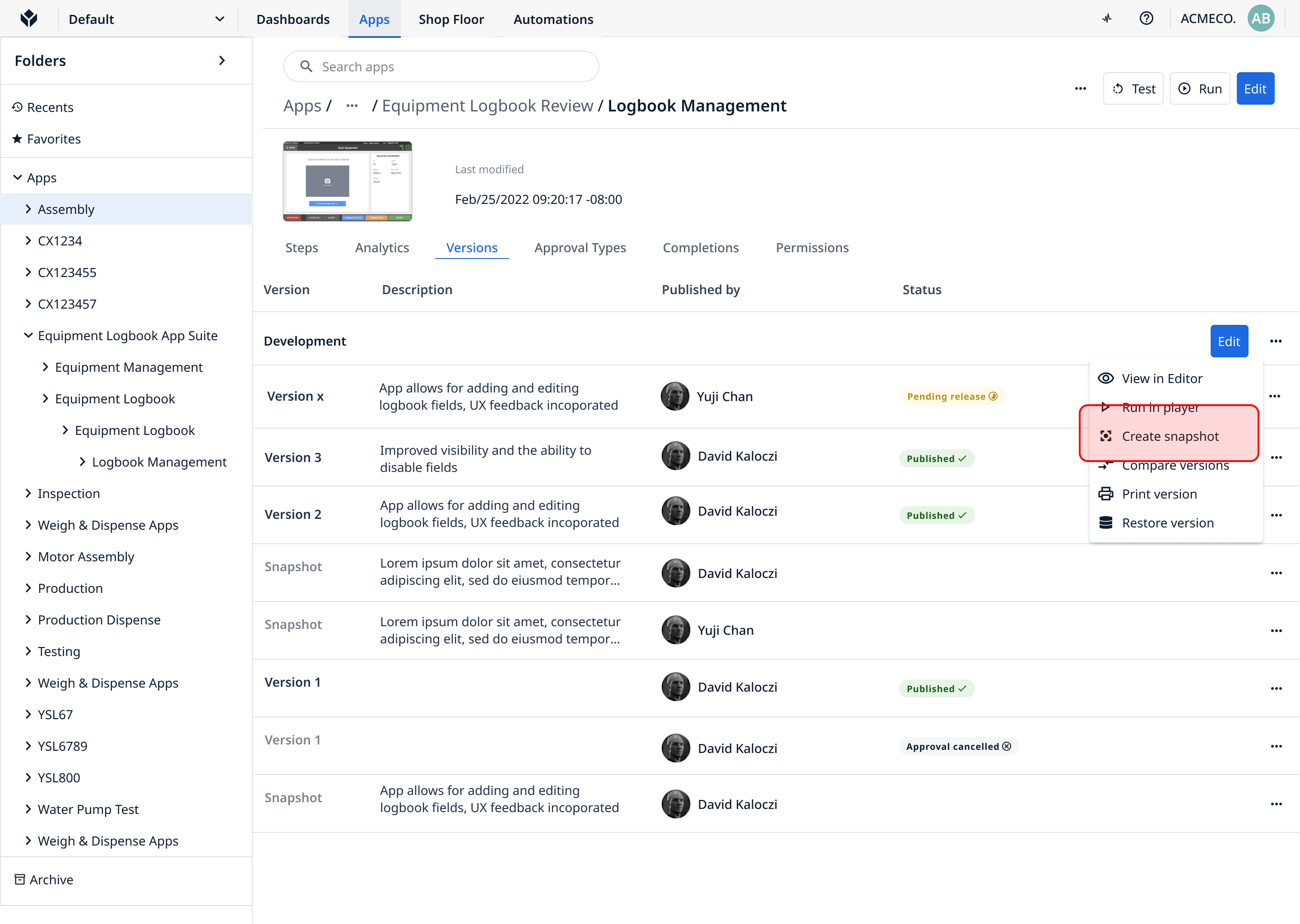Click the Run icon button
This screenshot has width=1300, height=924.
coord(1186,89)
